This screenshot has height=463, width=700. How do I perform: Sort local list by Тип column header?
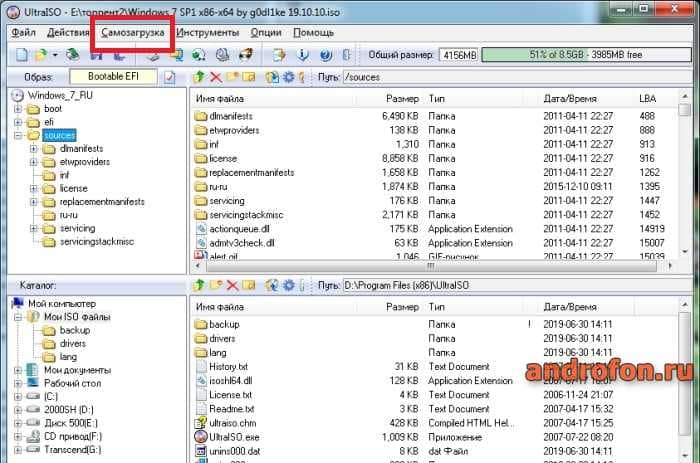(x=437, y=307)
